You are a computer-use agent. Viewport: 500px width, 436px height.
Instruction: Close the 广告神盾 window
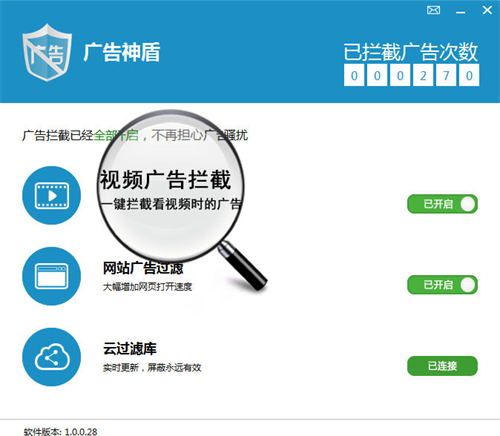click(x=487, y=10)
